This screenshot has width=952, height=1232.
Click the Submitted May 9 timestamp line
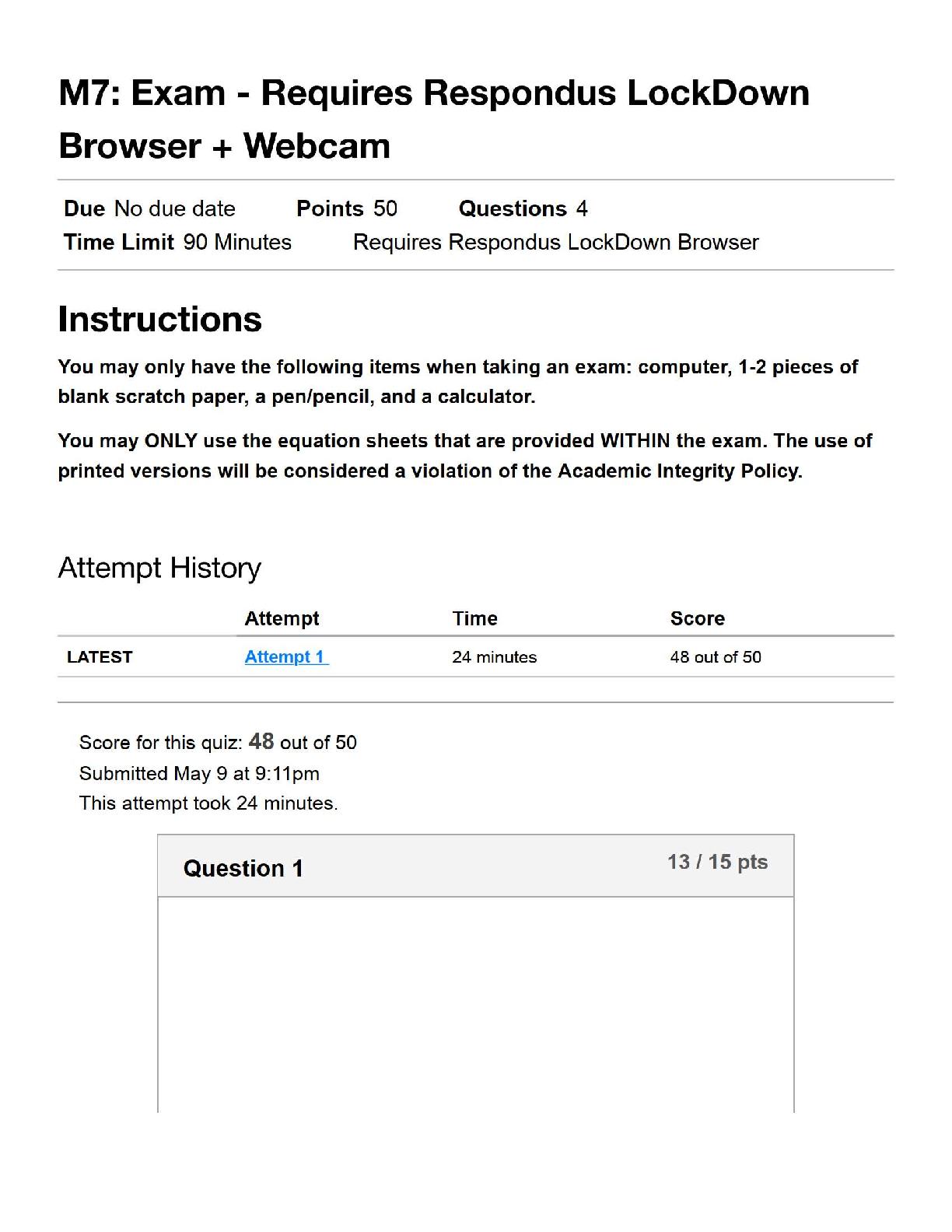coord(199,774)
